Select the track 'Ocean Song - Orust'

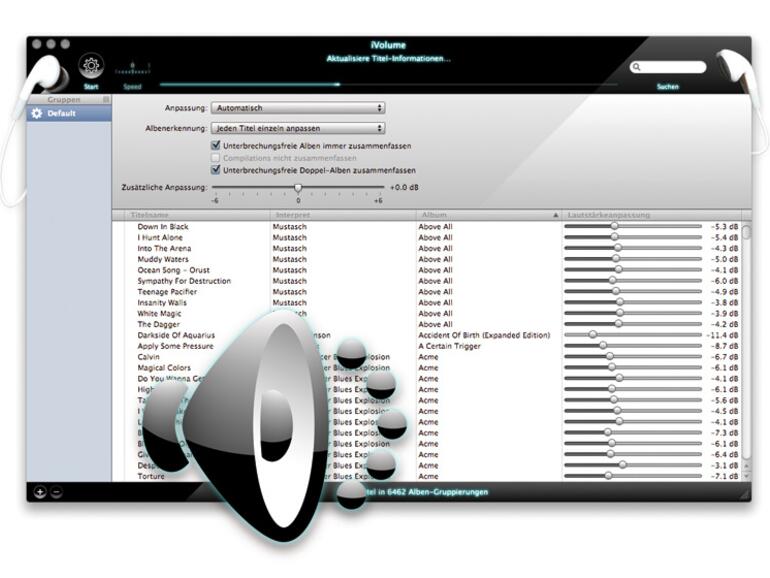174,270
